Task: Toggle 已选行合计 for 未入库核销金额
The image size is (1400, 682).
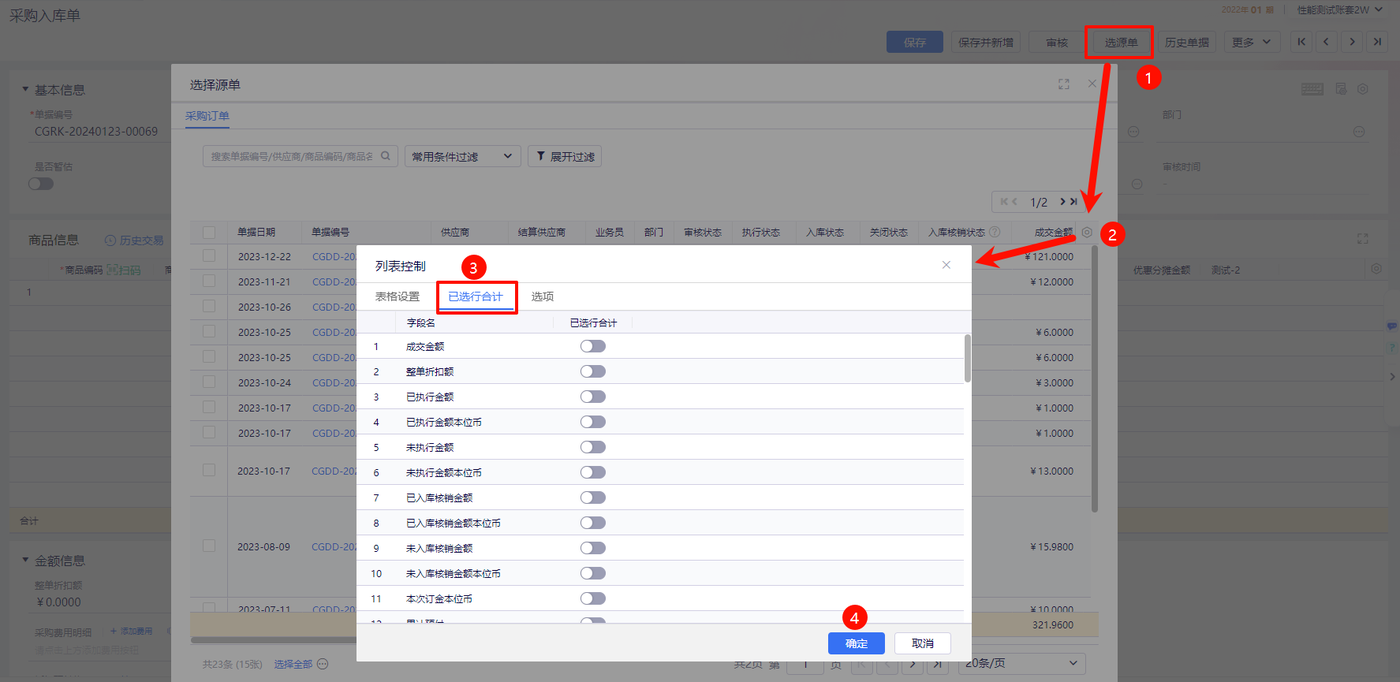Action: click(x=593, y=548)
